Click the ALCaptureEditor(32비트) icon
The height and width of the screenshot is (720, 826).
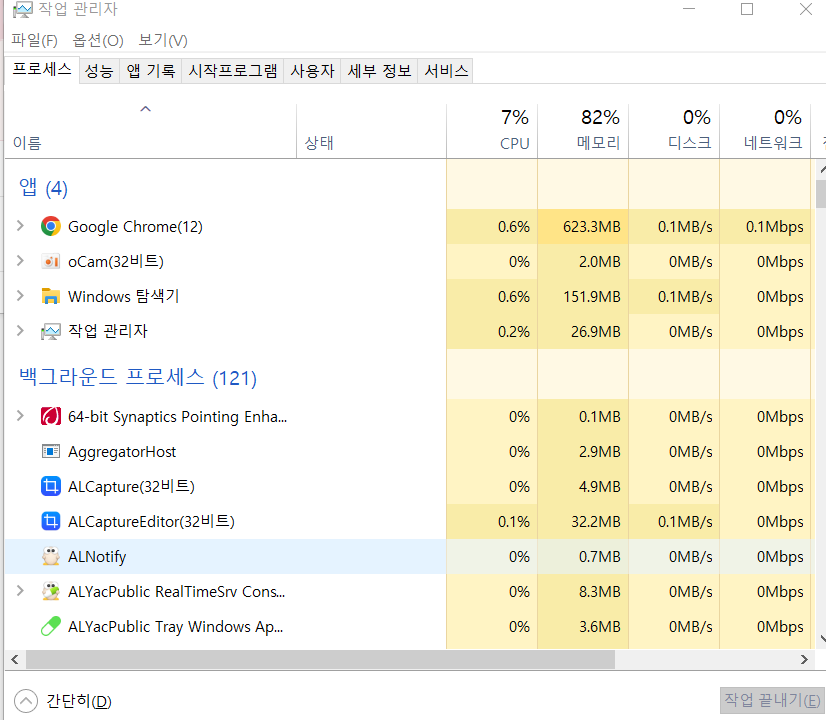point(51,521)
